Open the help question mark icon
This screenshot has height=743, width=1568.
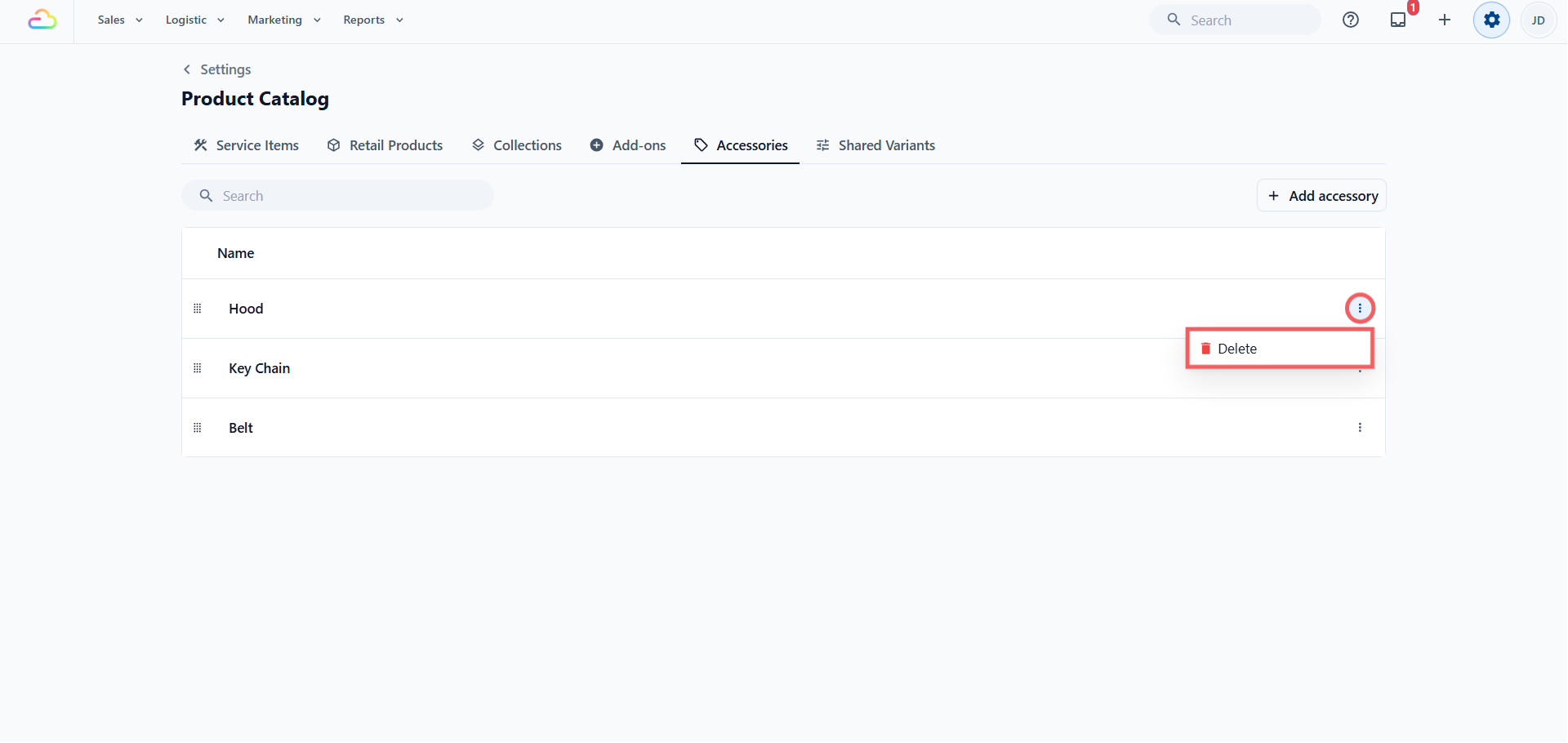point(1351,20)
